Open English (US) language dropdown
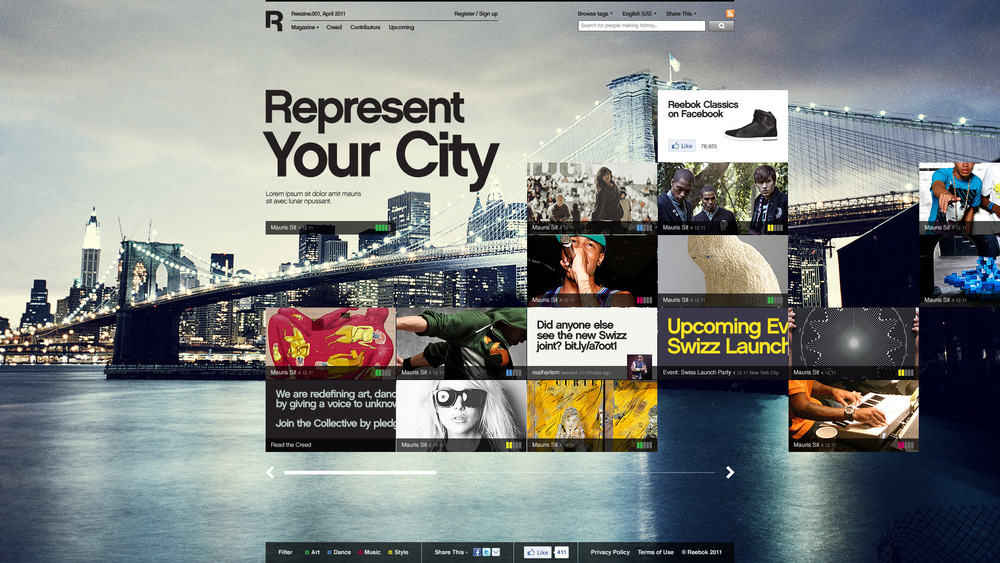 click(639, 13)
